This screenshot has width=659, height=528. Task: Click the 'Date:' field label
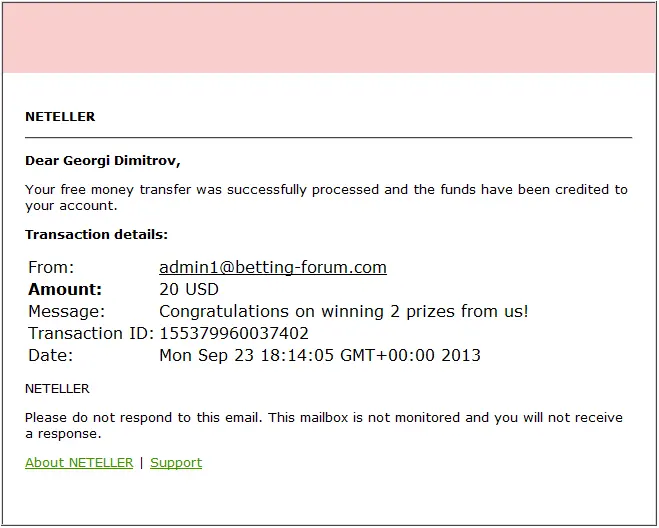[x=50, y=355]
